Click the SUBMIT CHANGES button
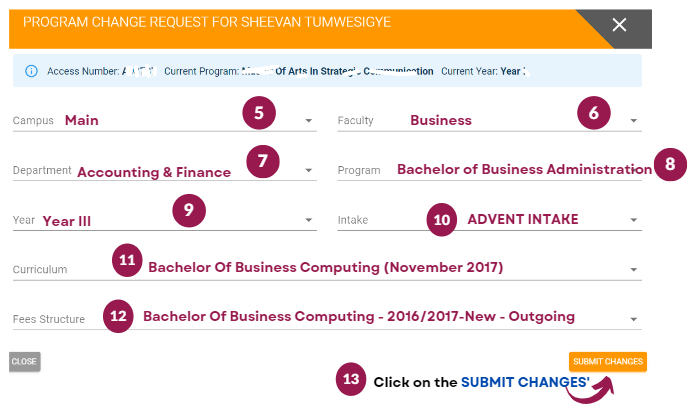 608,361
